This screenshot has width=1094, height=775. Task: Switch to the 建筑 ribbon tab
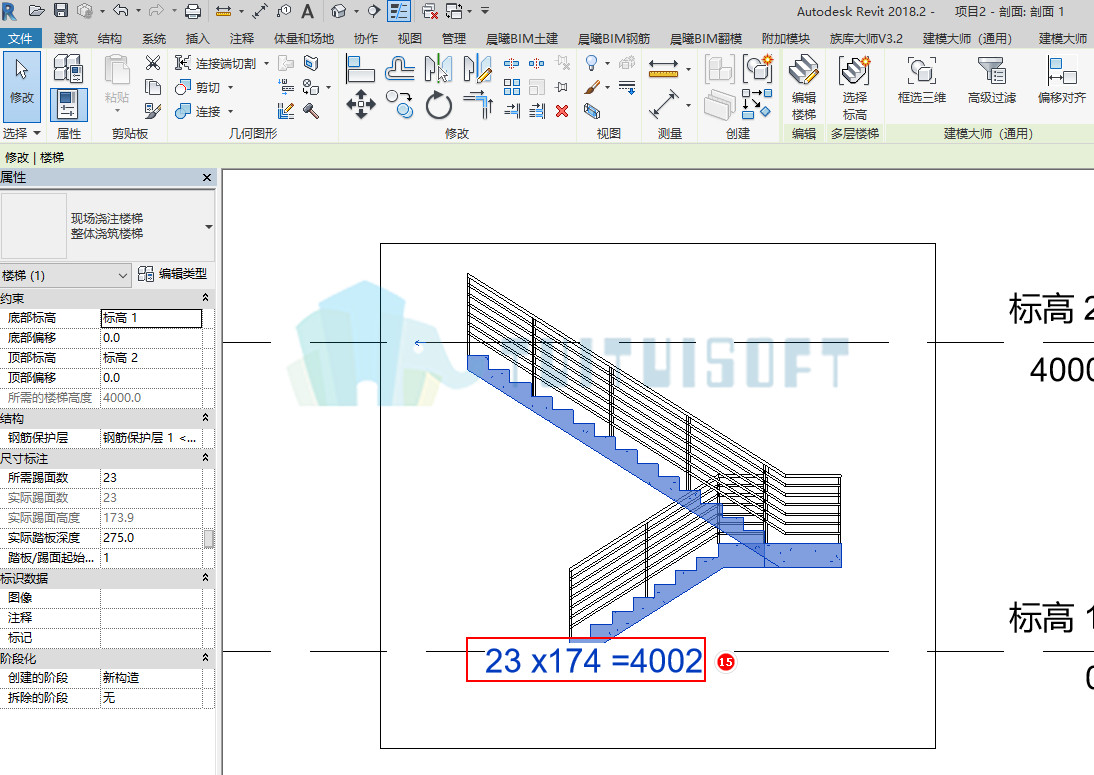click(x=66, y=38)
